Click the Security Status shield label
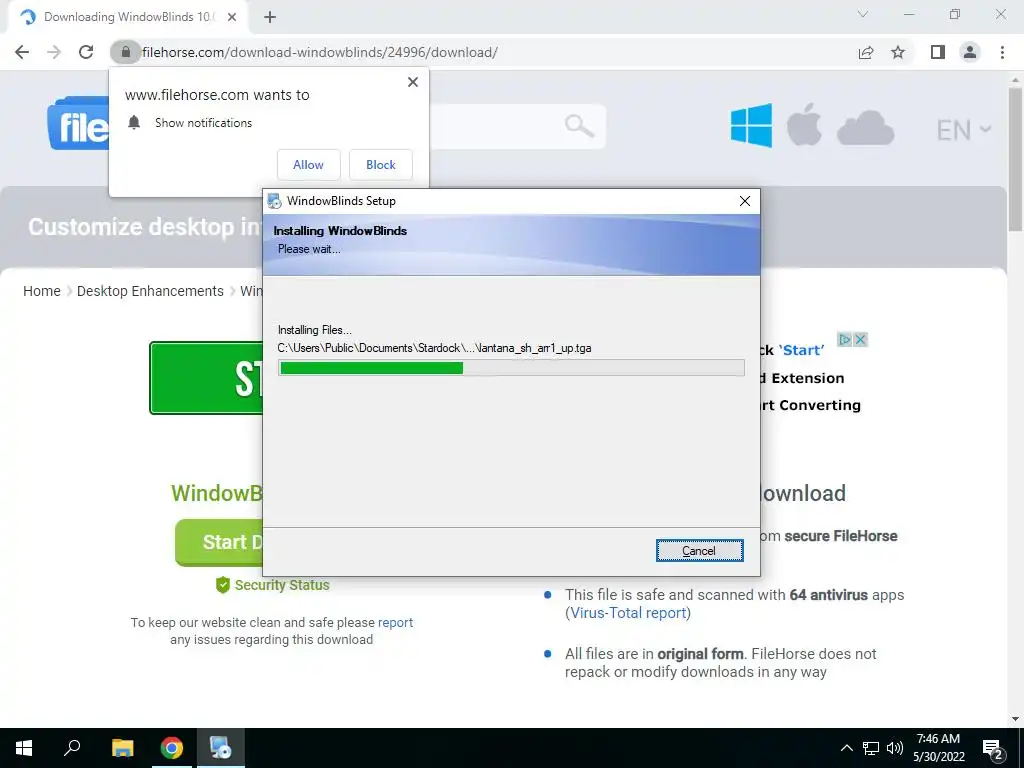The image size is (1024, 768). point(272,585)
